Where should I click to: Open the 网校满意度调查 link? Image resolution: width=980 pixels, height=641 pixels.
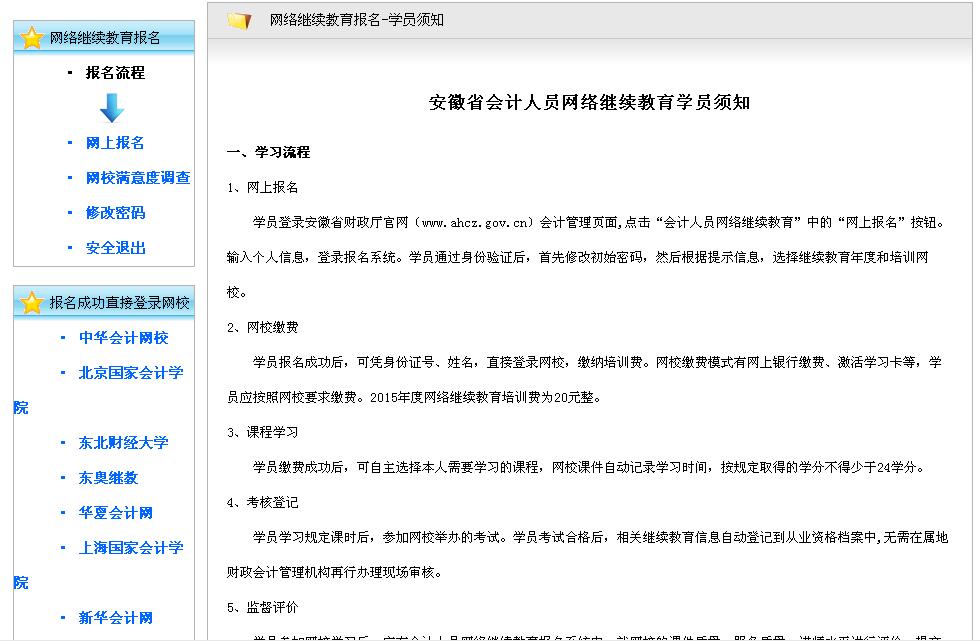click(x=137, y=178)
